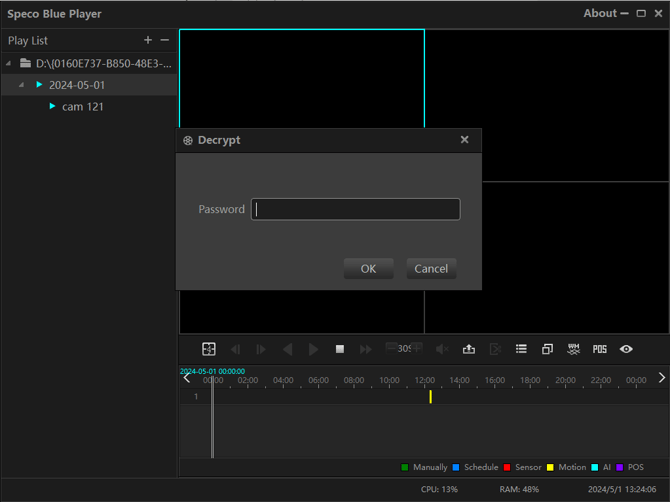Decrease the 30s skip interval
The width and height of the screenshot is (670, 502).
pos(391,348)
